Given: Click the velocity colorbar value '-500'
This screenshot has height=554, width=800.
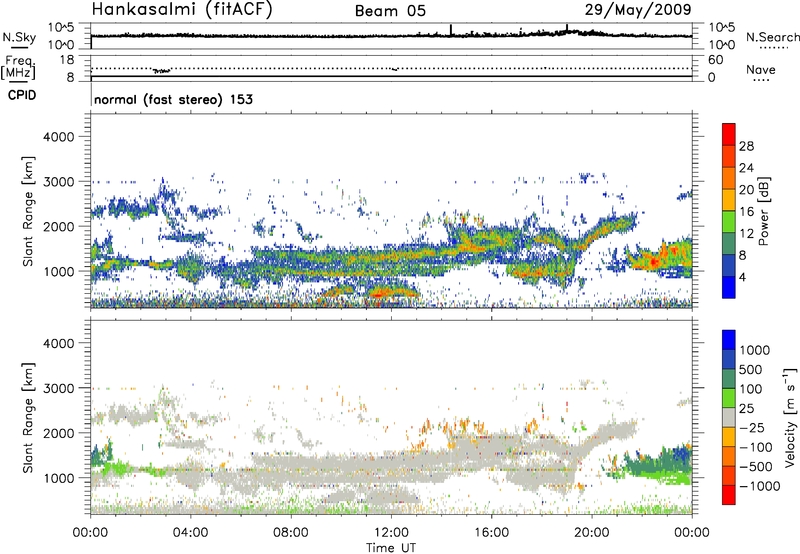Looking at the screenshot, I should pos(756,467).
